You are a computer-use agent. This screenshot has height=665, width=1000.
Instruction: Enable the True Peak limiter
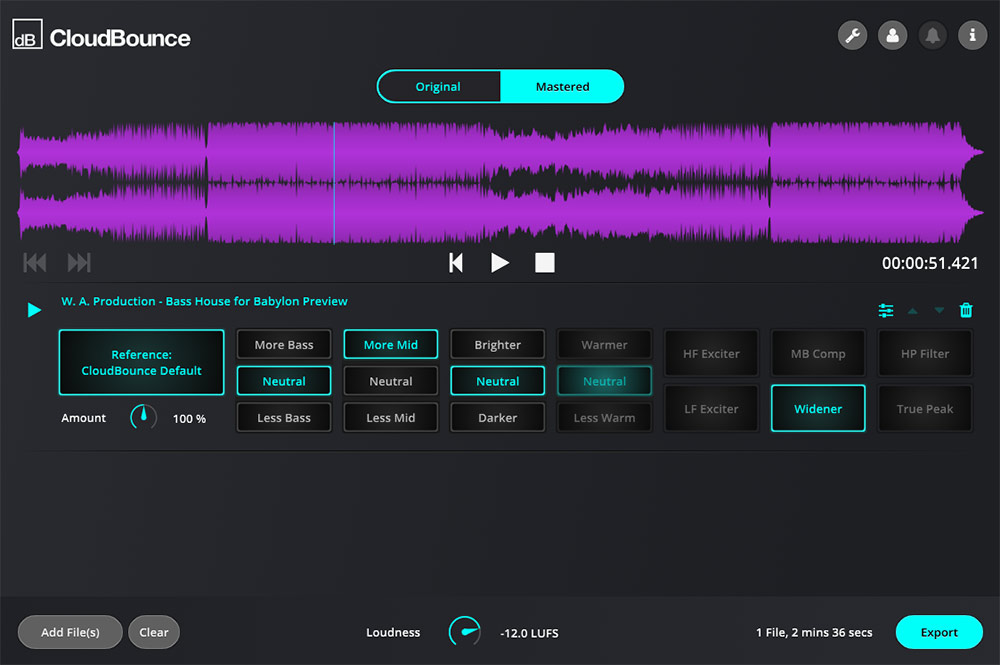click(924, 409)
